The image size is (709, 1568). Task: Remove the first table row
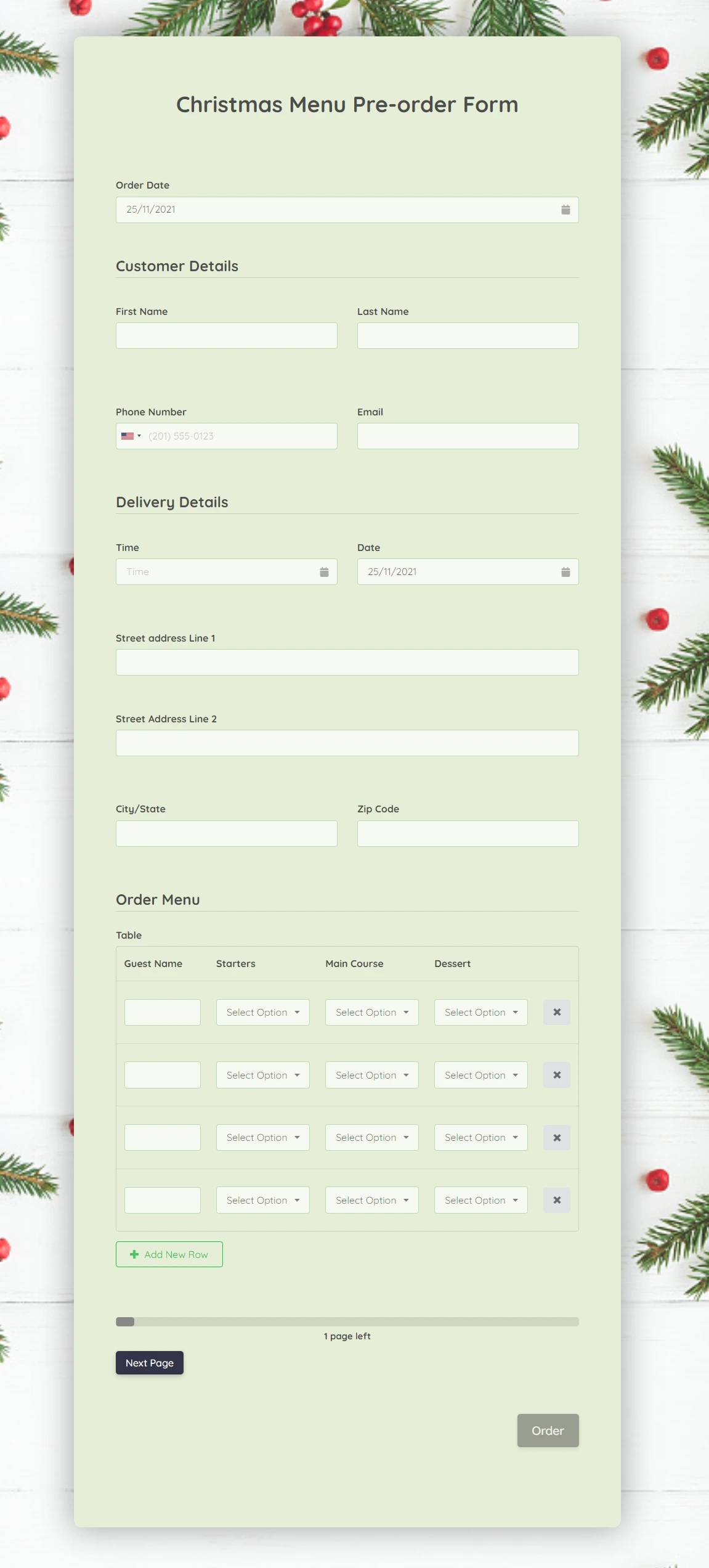(x=557, y=1012)
